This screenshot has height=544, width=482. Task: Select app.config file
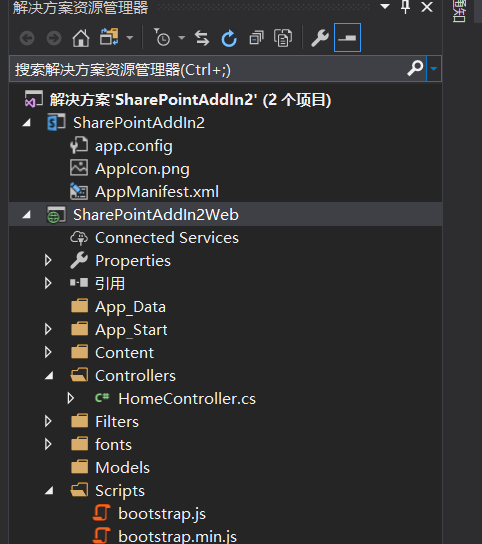point(134,146)
